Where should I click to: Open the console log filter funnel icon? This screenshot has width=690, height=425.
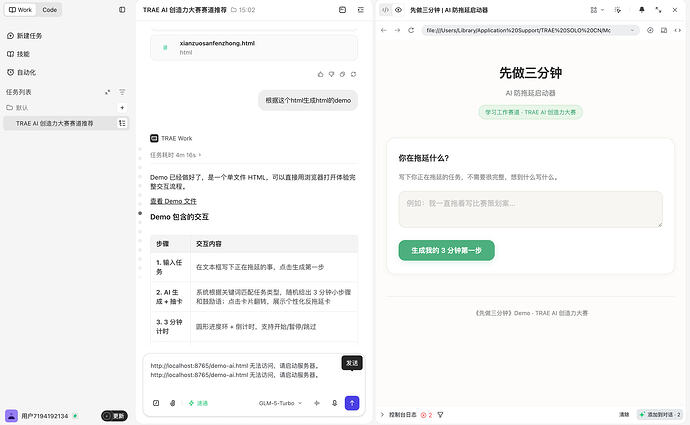click(x=440, y=414)
